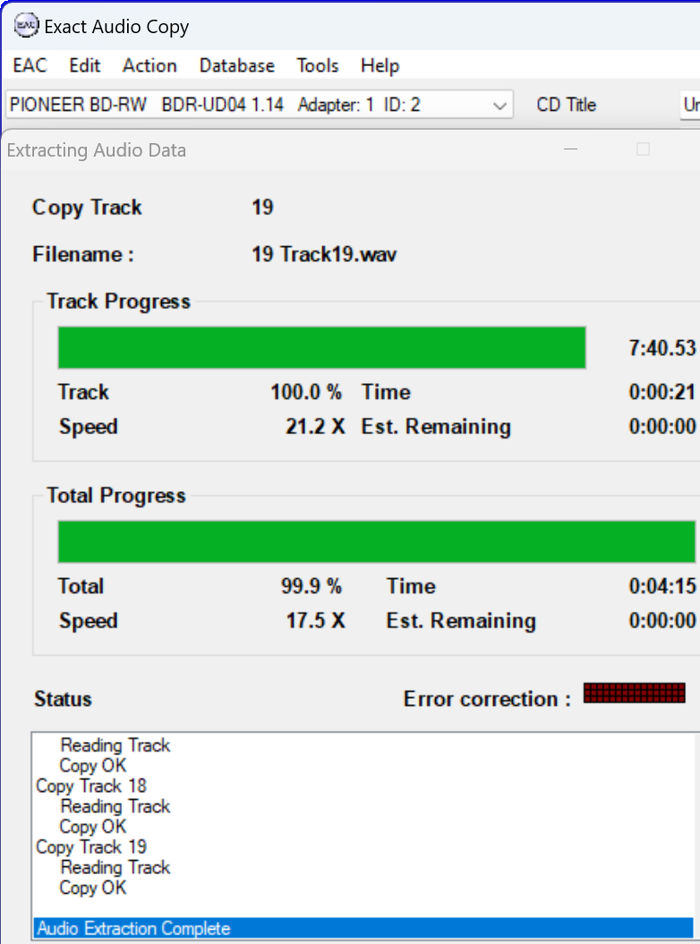This screenshot has height=944, width=700.
Task: Click the Extracting Audio Data title bar
Action: [x=283, y=150]
